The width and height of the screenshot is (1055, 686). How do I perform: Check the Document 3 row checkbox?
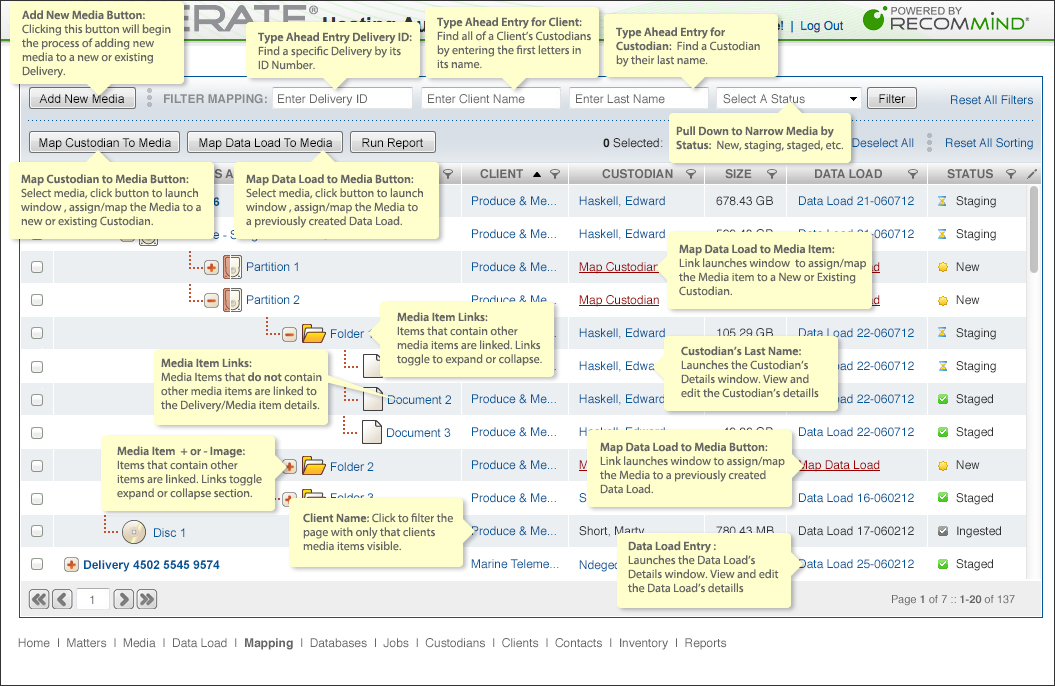pyautogui.click(x=37, y=432)
